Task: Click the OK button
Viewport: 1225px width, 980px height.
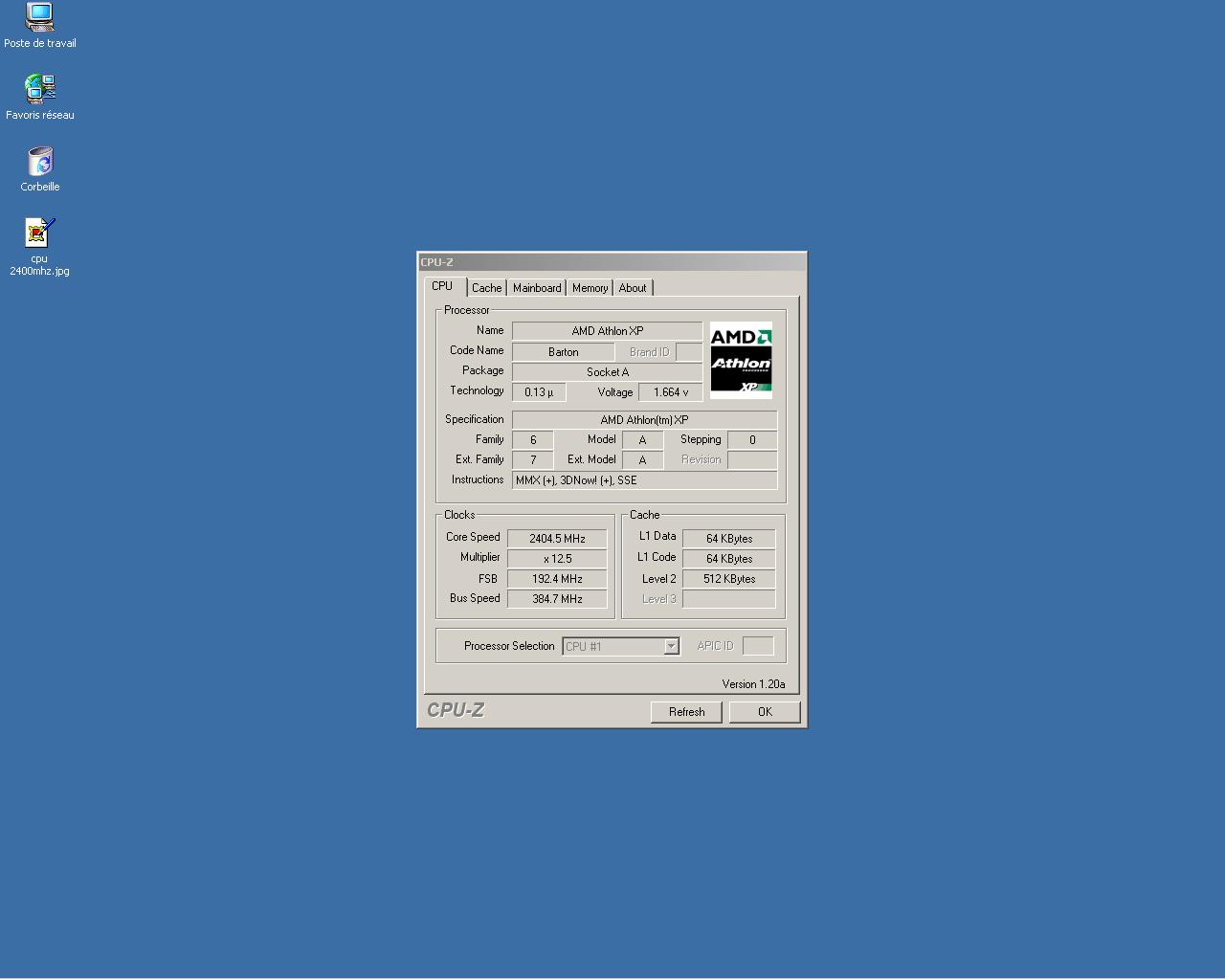Action: coord(765,712)
